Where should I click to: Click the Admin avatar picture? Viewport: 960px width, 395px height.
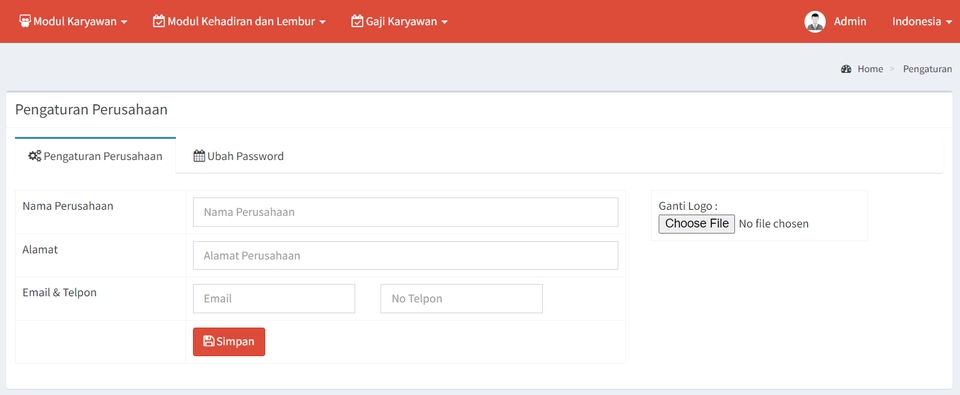815,21
